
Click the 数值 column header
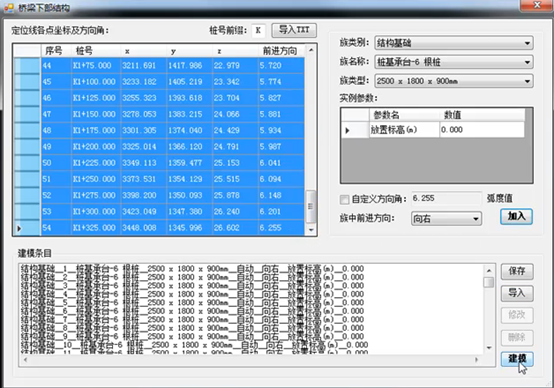[x=482, y=115]
